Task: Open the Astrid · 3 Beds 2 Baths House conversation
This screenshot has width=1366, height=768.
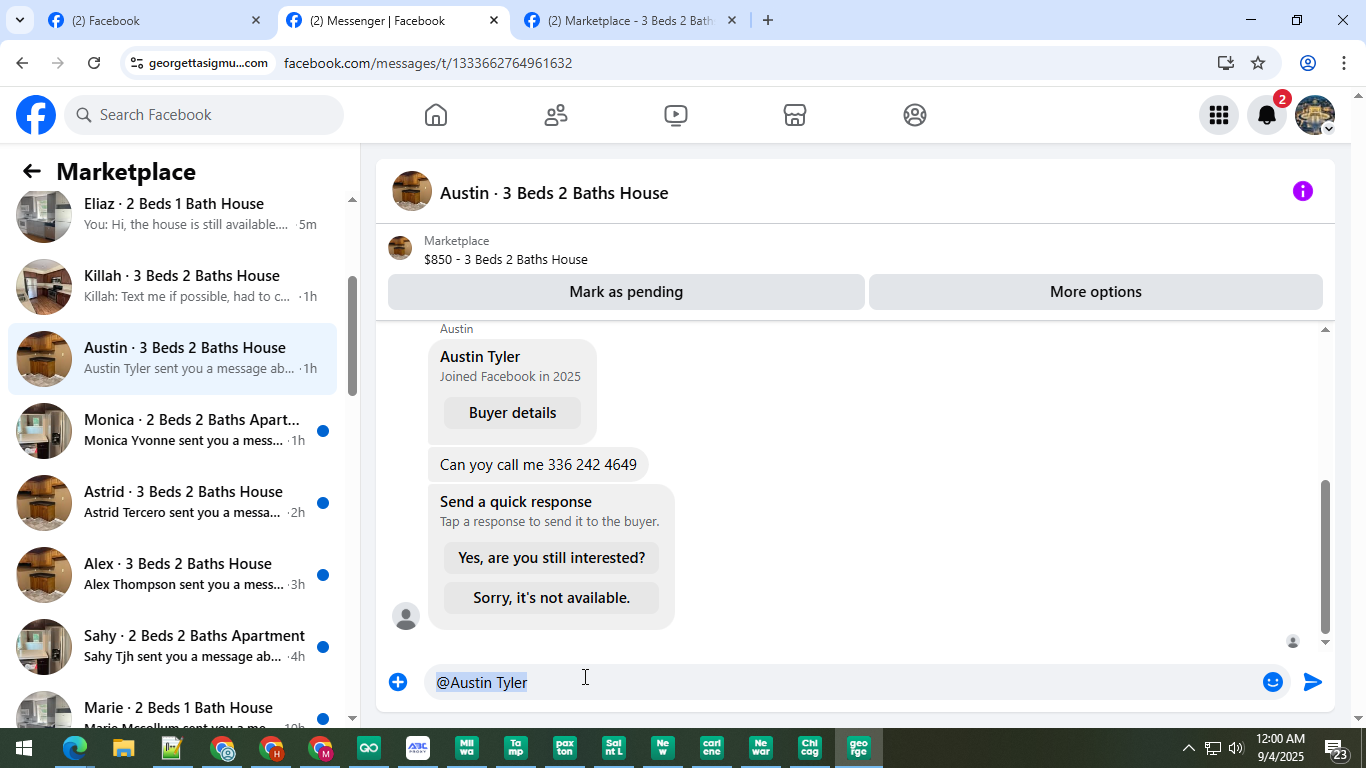Action: [172, 503]
